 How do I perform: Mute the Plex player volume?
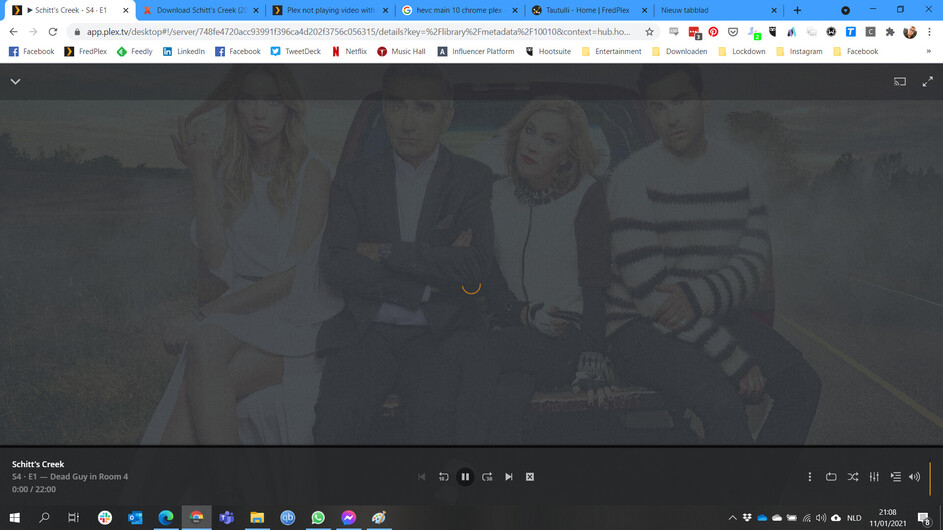coord(915,476)
